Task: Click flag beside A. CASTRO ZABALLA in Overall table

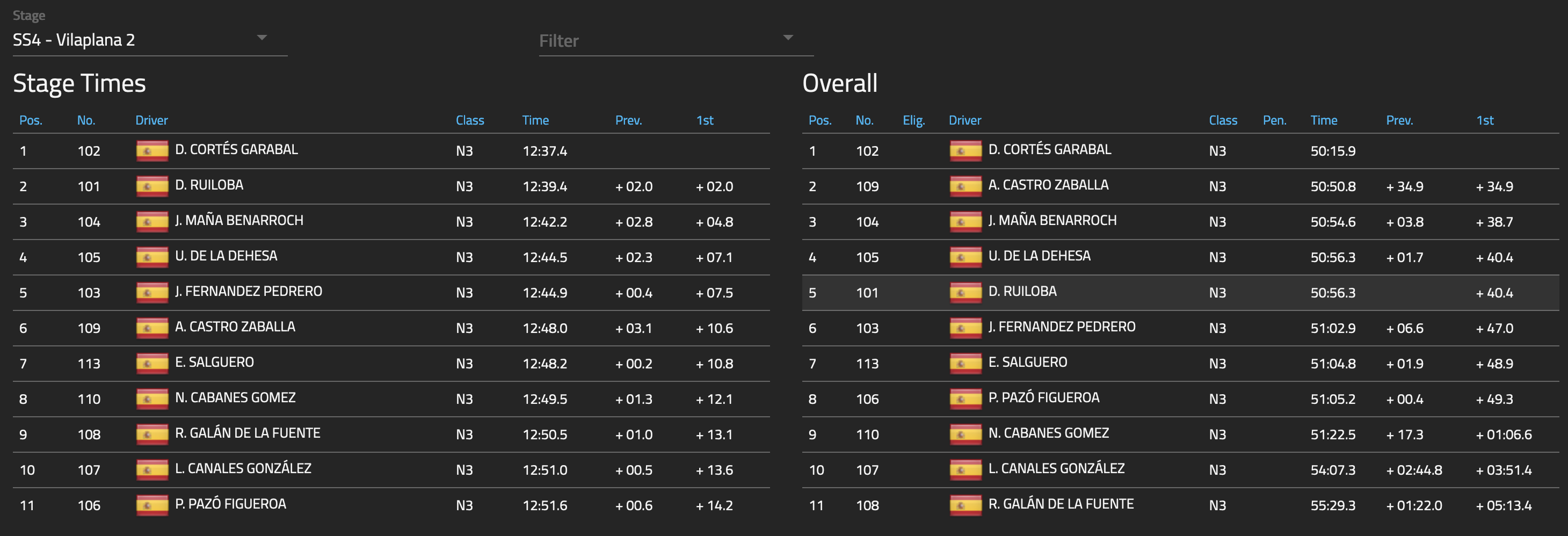Action: click(x=966, y=186)
